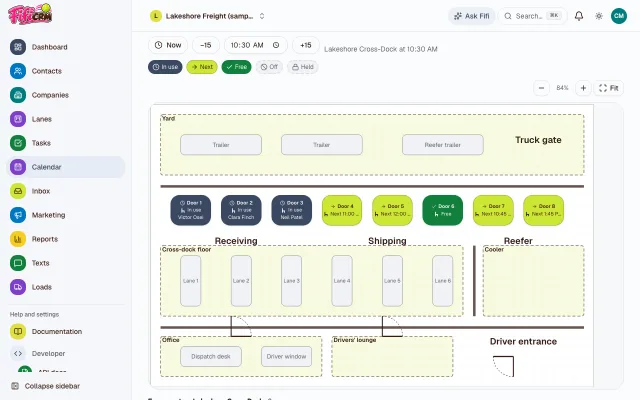The width and height of the screenshot is (640, 400).
Task: Open the Tasks menu item
Action: [65, 143]
